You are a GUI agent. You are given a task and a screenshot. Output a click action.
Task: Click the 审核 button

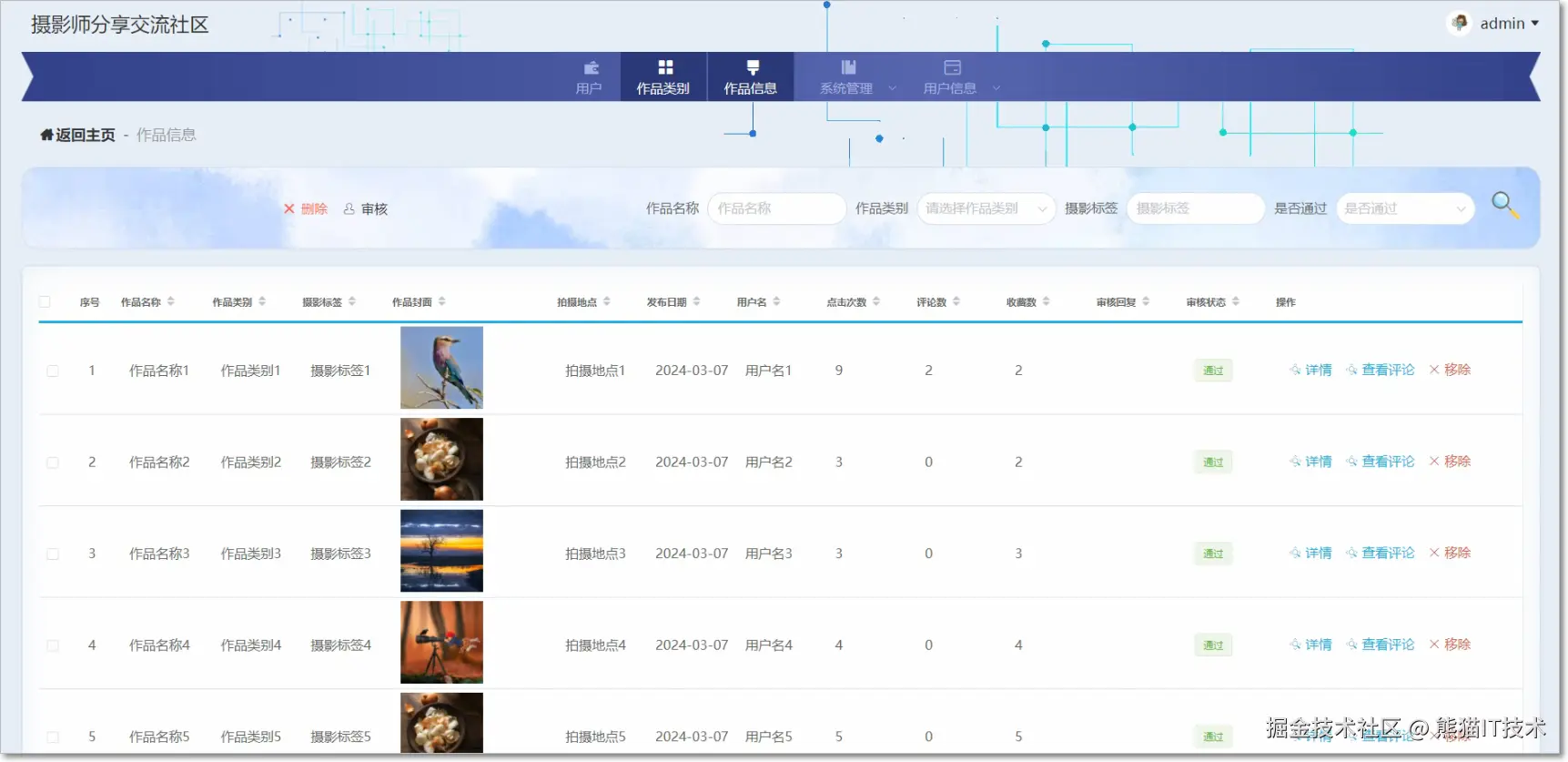pyautogui.click(x=366, y=208)
